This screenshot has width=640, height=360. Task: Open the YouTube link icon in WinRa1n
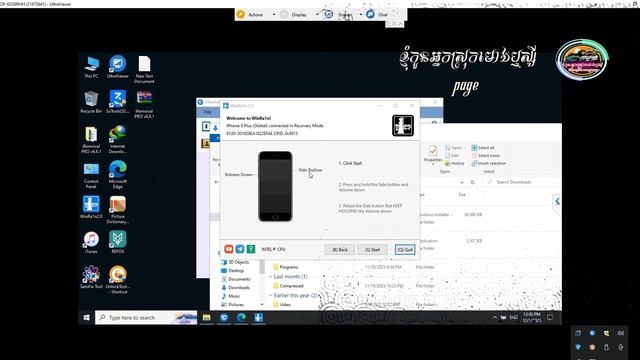[229, 249]
